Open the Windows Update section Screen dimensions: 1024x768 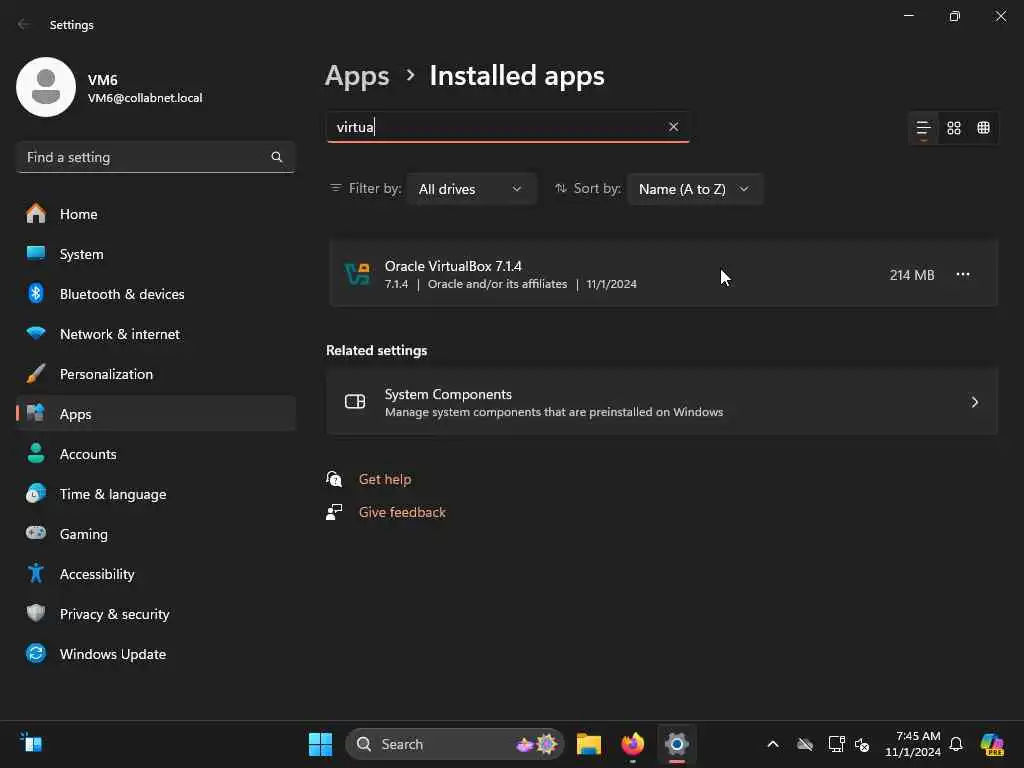[x=113, y=654]
